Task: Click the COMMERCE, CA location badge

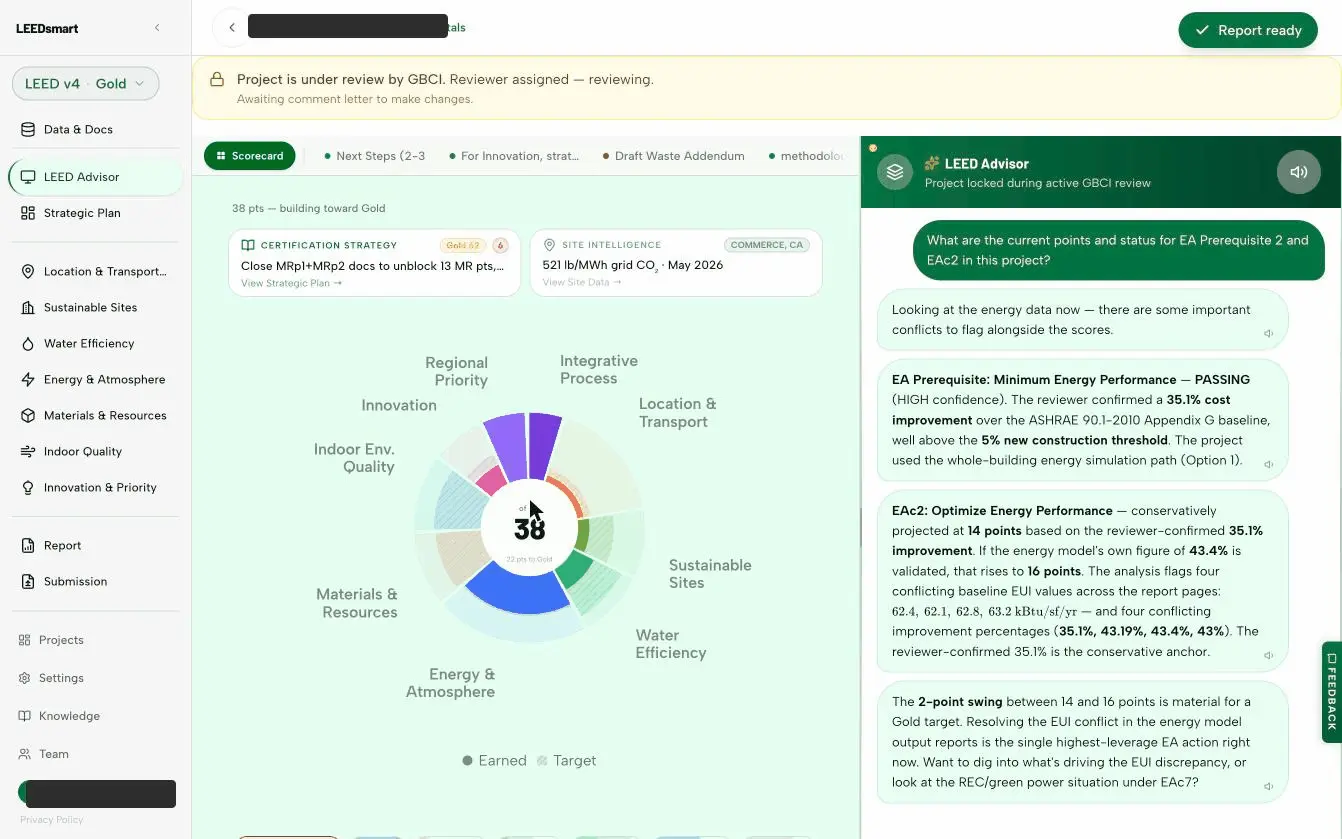Action: [x=766, y=245]
